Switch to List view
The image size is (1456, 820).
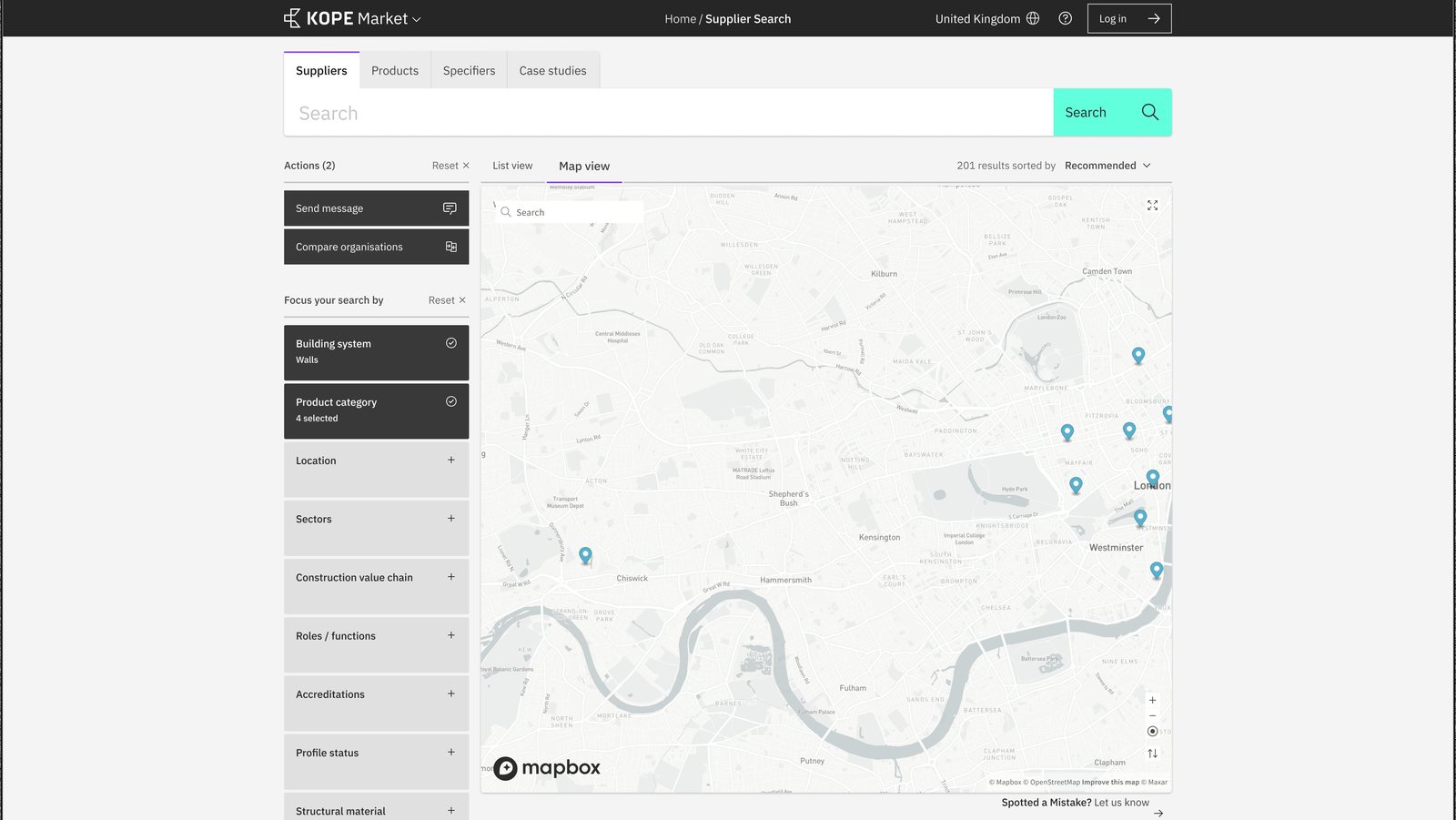pyautogui.click(x=512, y=166)
